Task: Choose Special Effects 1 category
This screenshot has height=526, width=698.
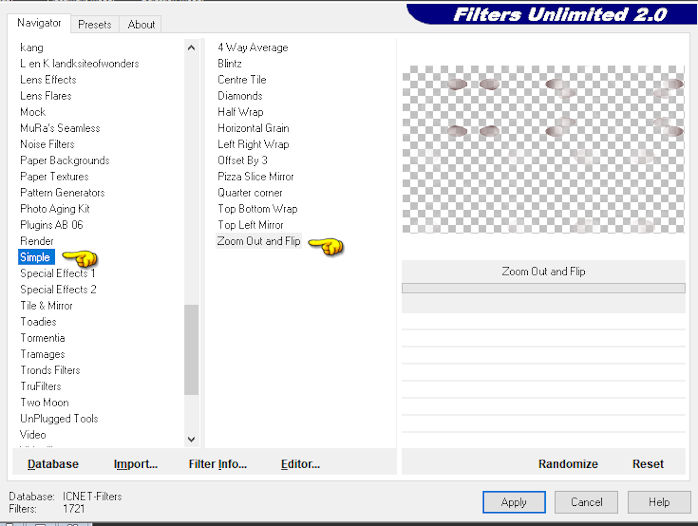Action: 57,273
